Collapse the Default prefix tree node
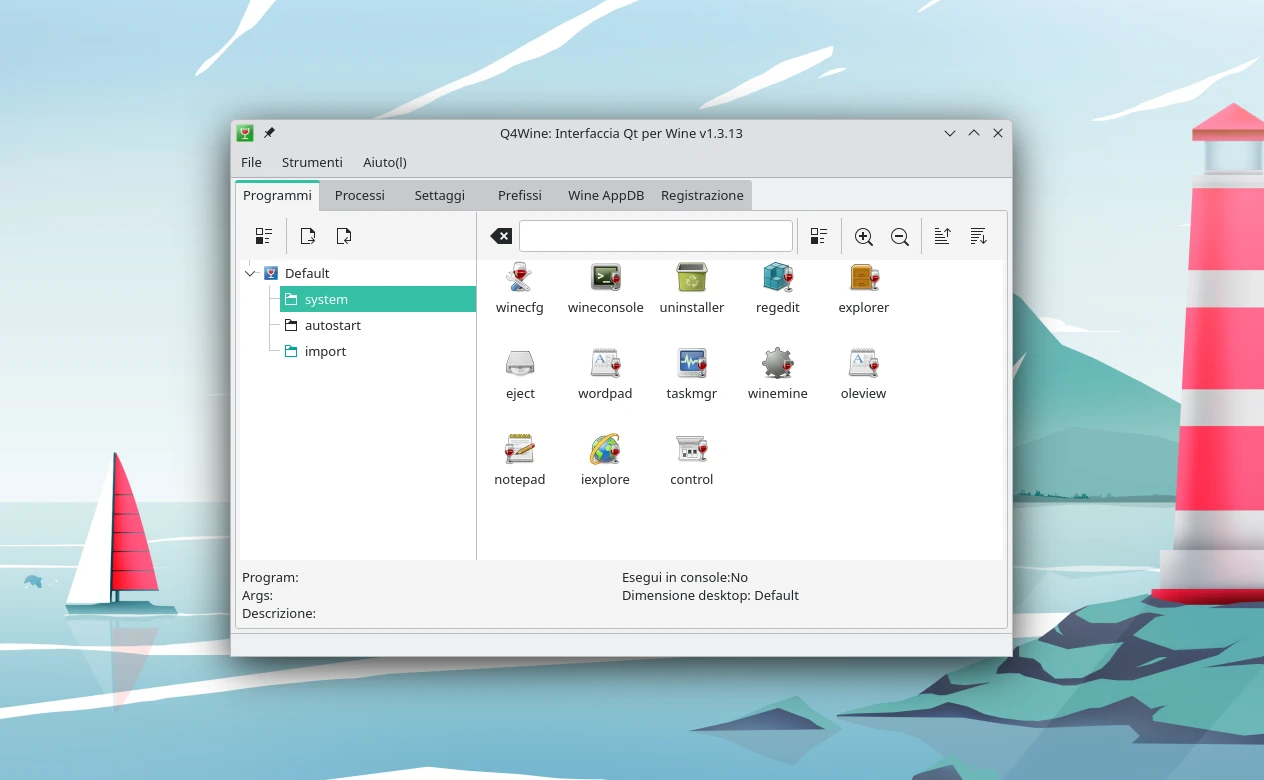The height and width of the screenshot is (780, 1264). pos(250,273)
